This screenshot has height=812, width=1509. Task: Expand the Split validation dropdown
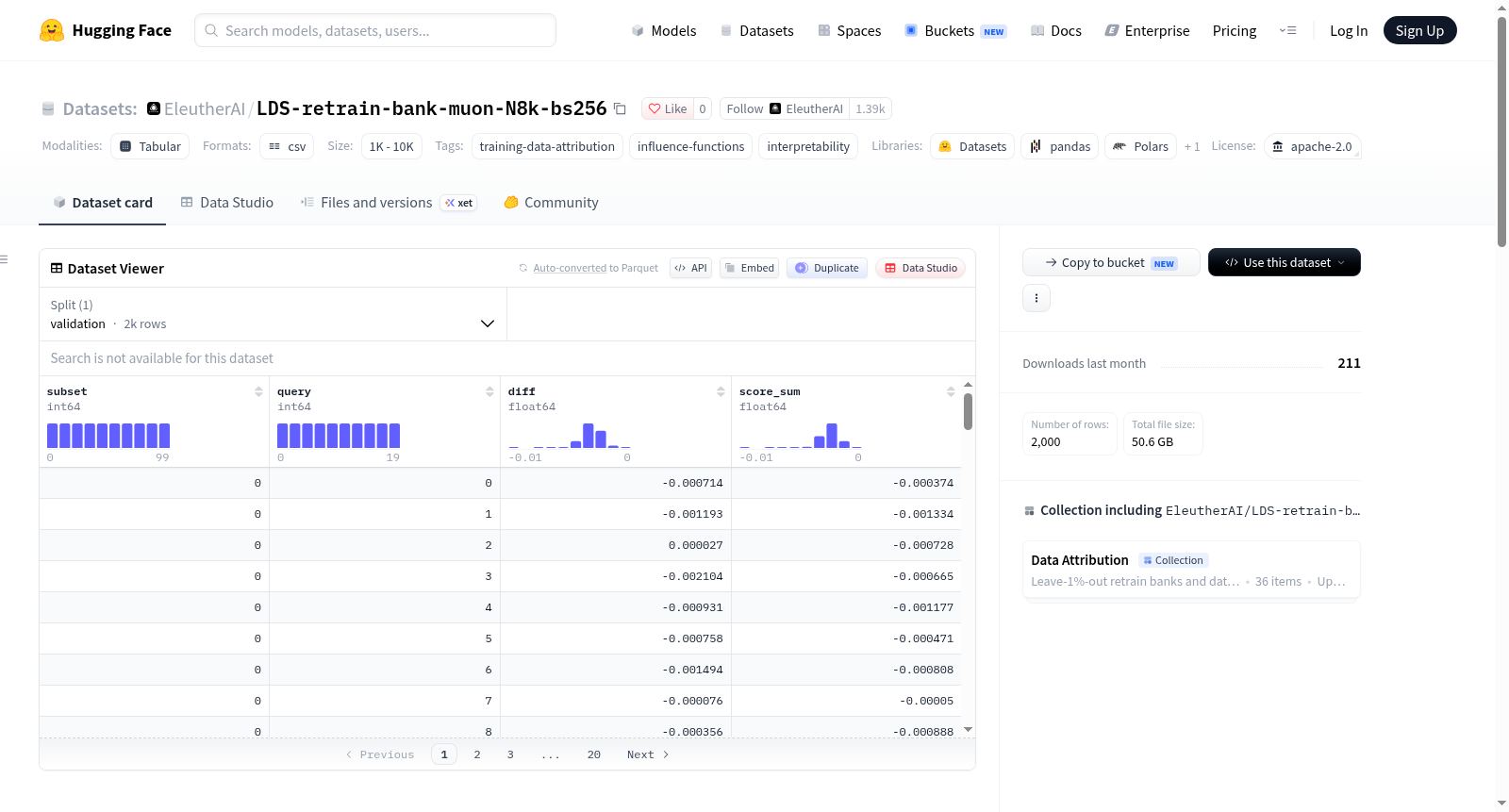(x=273, y=314)
